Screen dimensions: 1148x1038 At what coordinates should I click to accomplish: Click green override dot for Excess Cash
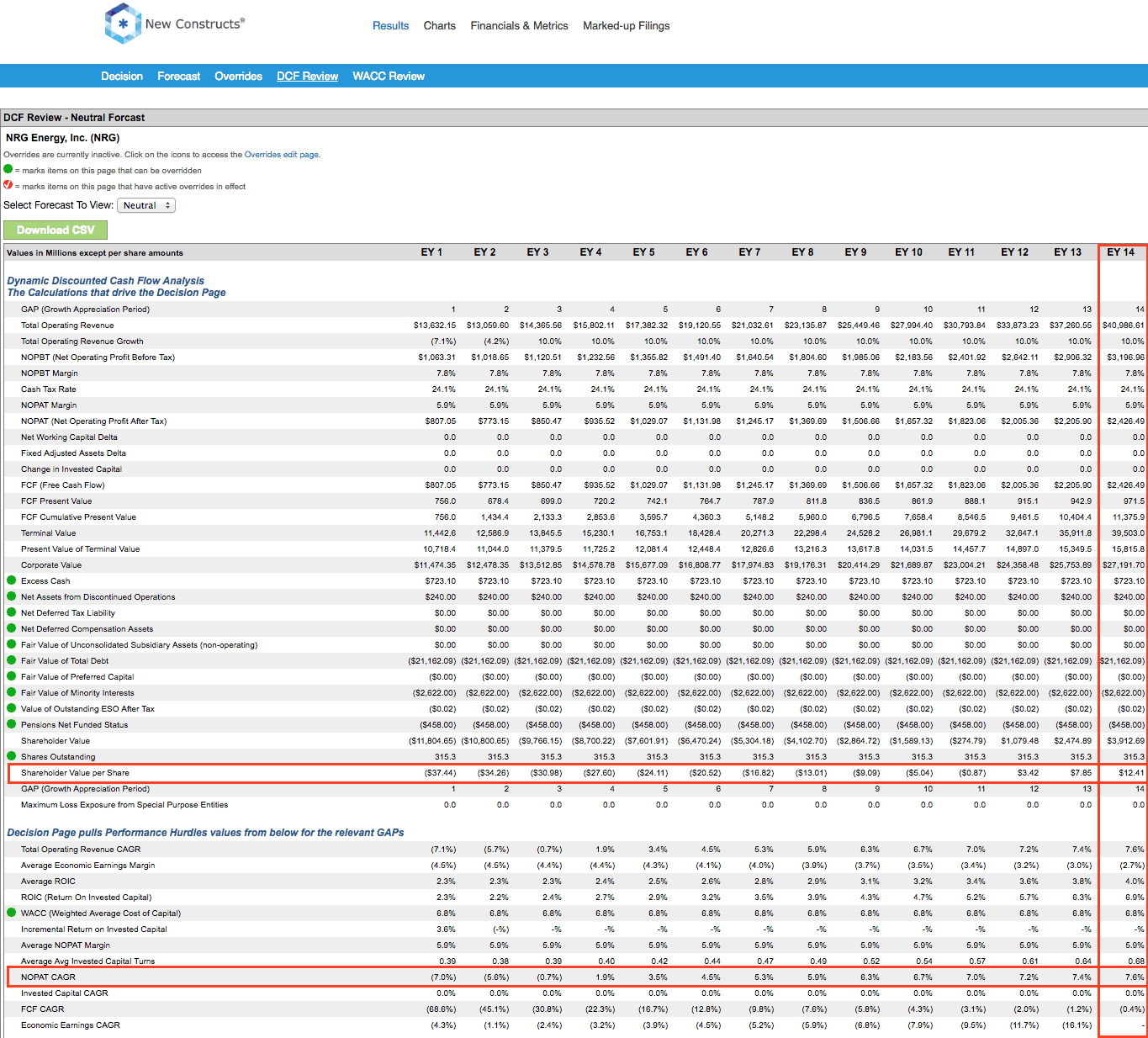coord(12,580)
